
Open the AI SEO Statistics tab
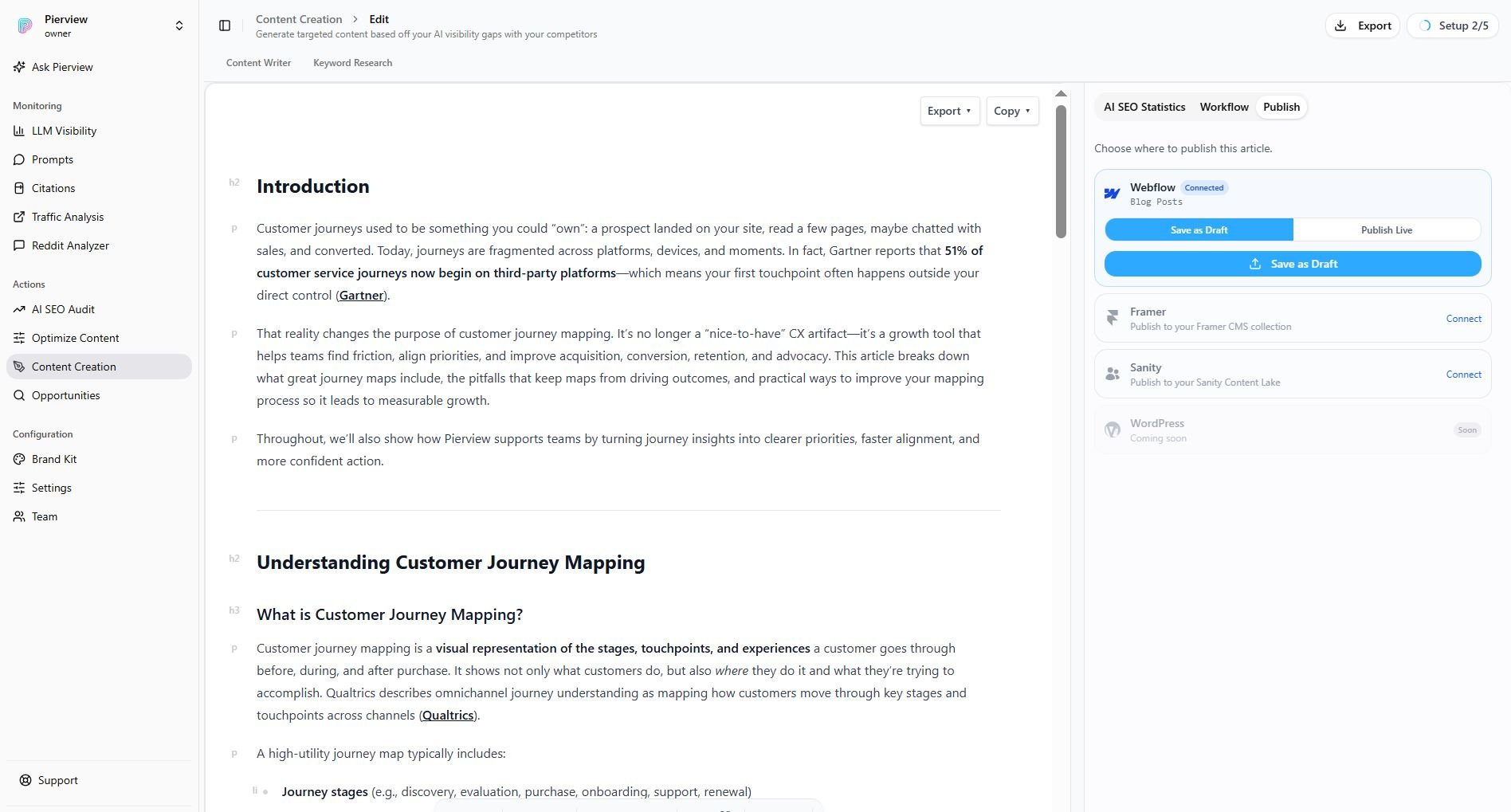pos(1144,107)
